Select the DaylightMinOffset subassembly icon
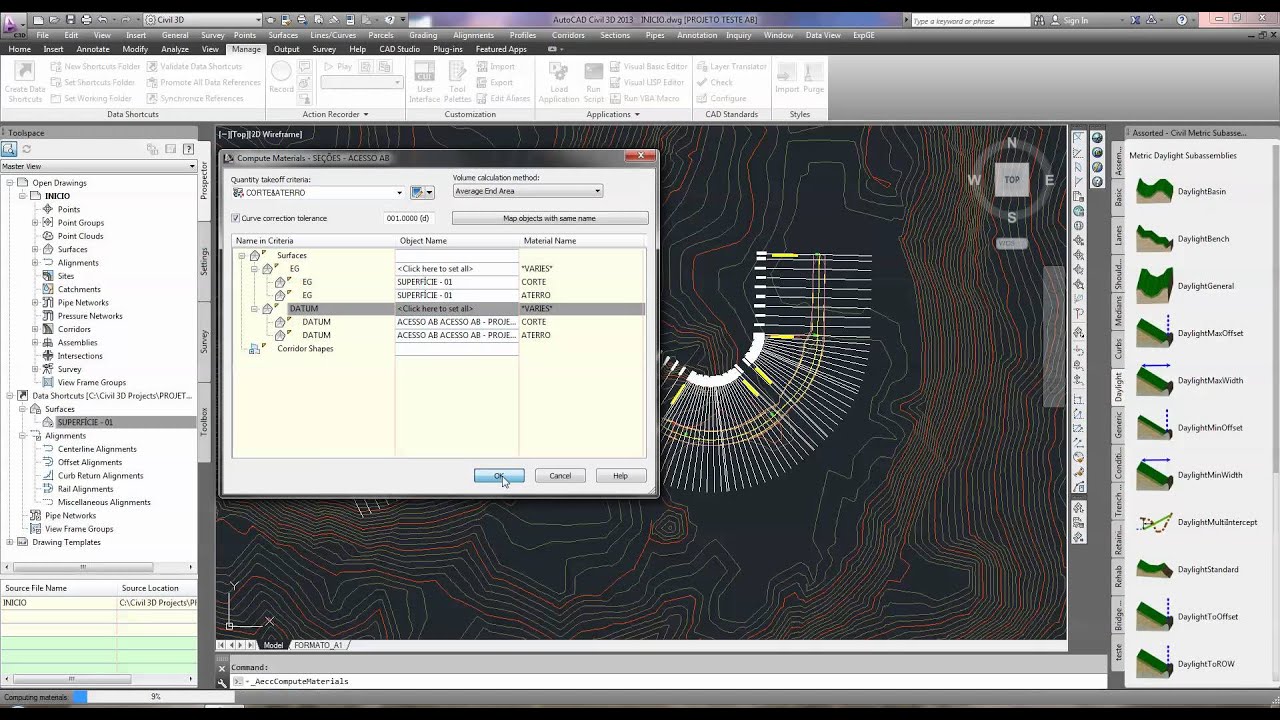The image size is (1280, 720). click(x=1154, y=427)
